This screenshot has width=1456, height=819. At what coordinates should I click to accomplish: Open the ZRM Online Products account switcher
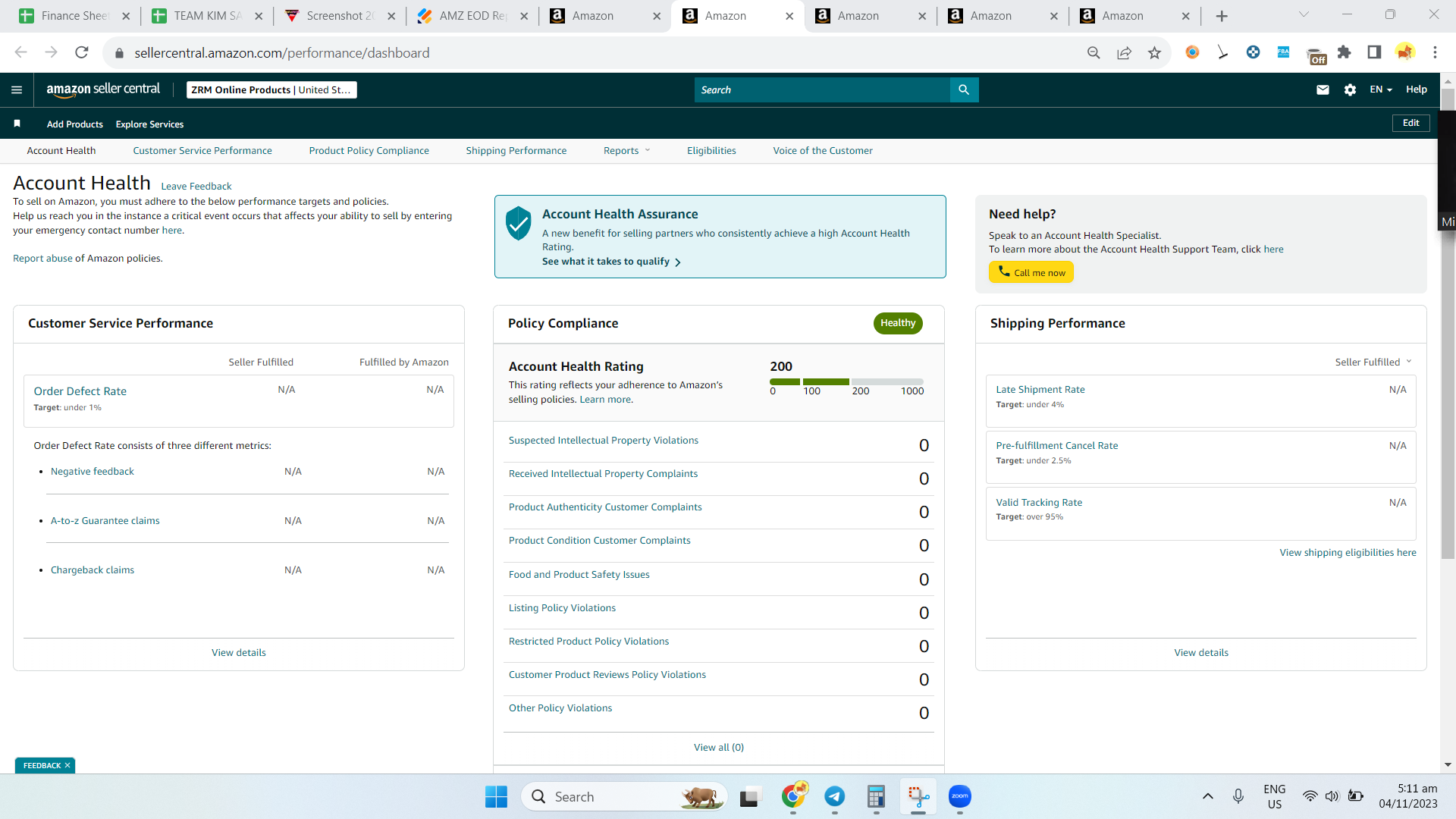271,89
